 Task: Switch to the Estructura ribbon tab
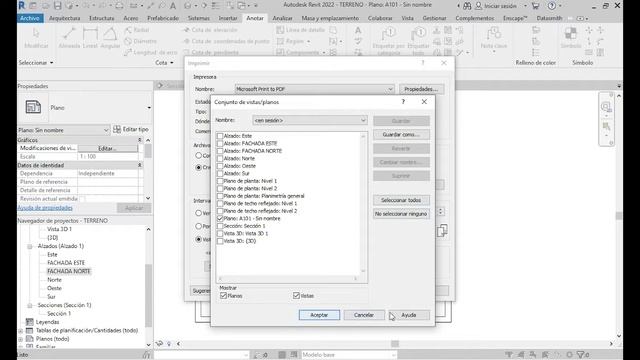pyautogui.click(x=102, y=18)
